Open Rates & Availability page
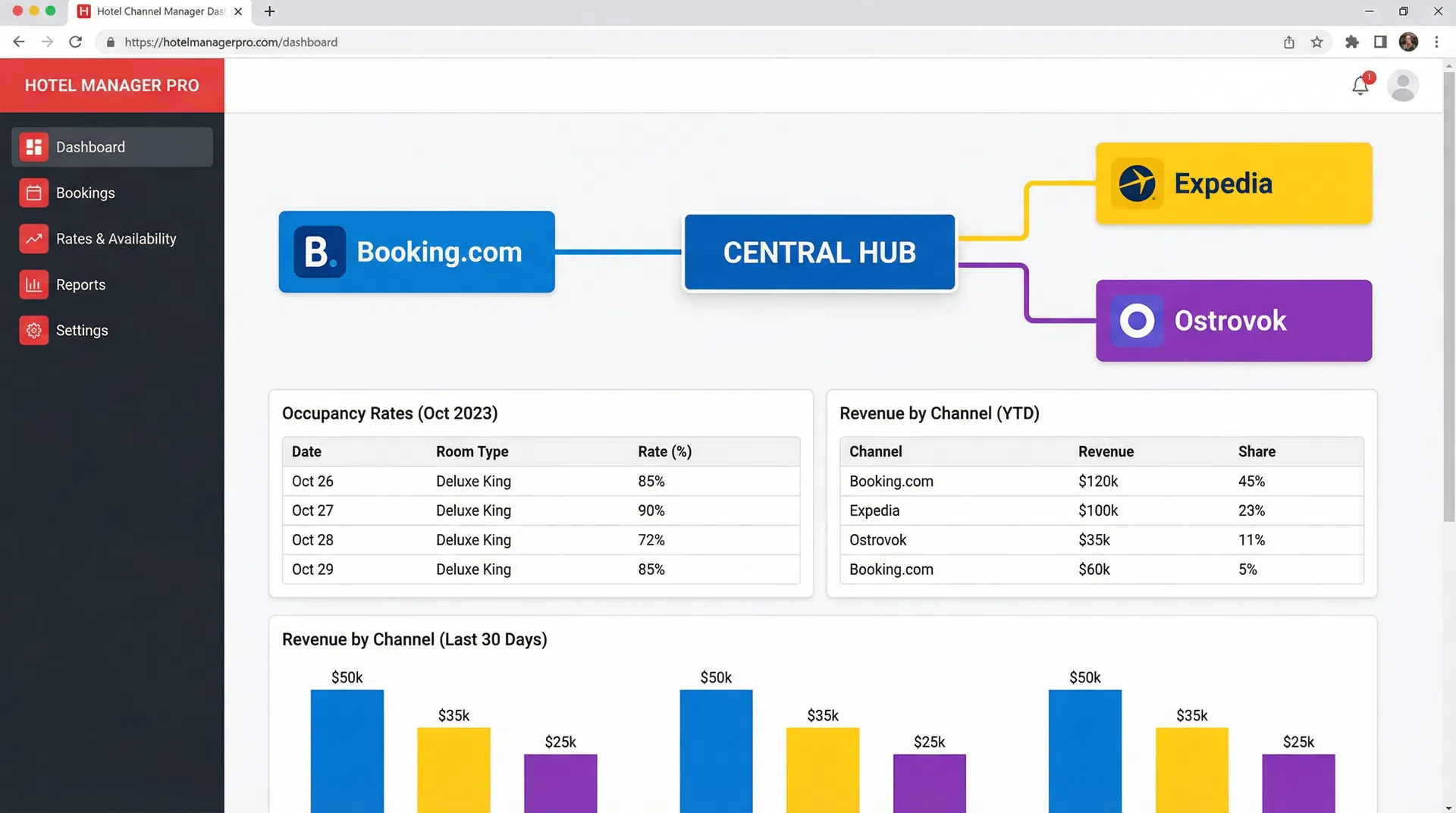Image resolution: width=1456 pixels, height=813 pixels. click(112, 239)
